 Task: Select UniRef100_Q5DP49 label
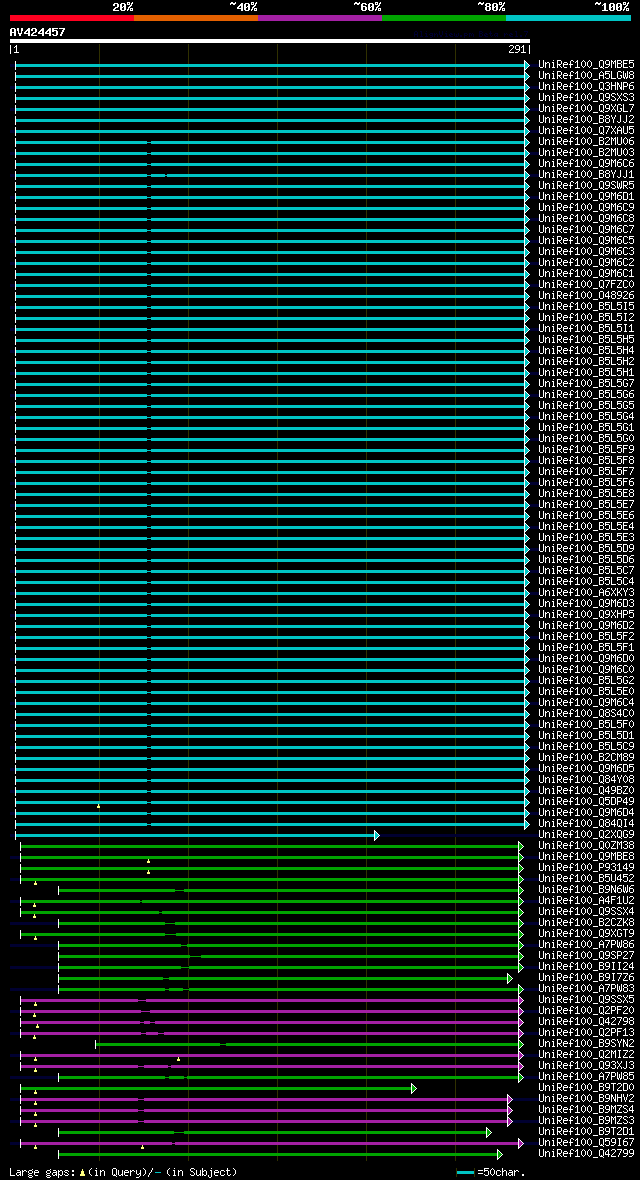pyautogui.click(x=587, y=801)
